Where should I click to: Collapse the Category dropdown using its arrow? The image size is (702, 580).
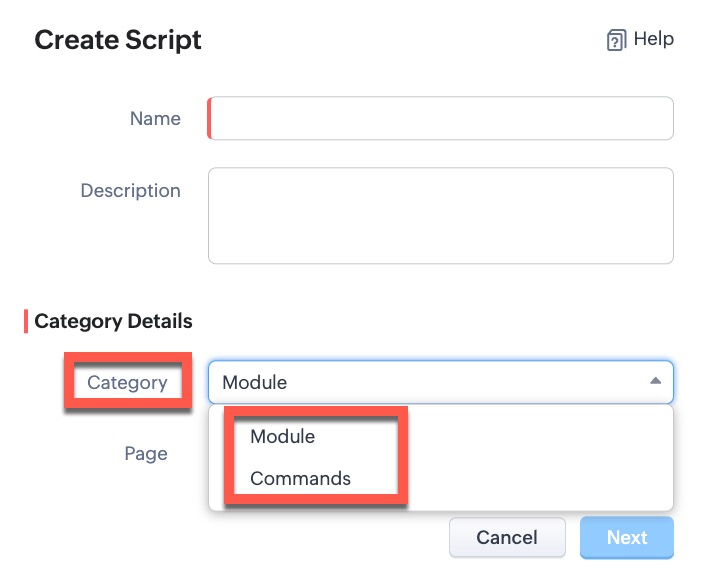tap(655, 381)
